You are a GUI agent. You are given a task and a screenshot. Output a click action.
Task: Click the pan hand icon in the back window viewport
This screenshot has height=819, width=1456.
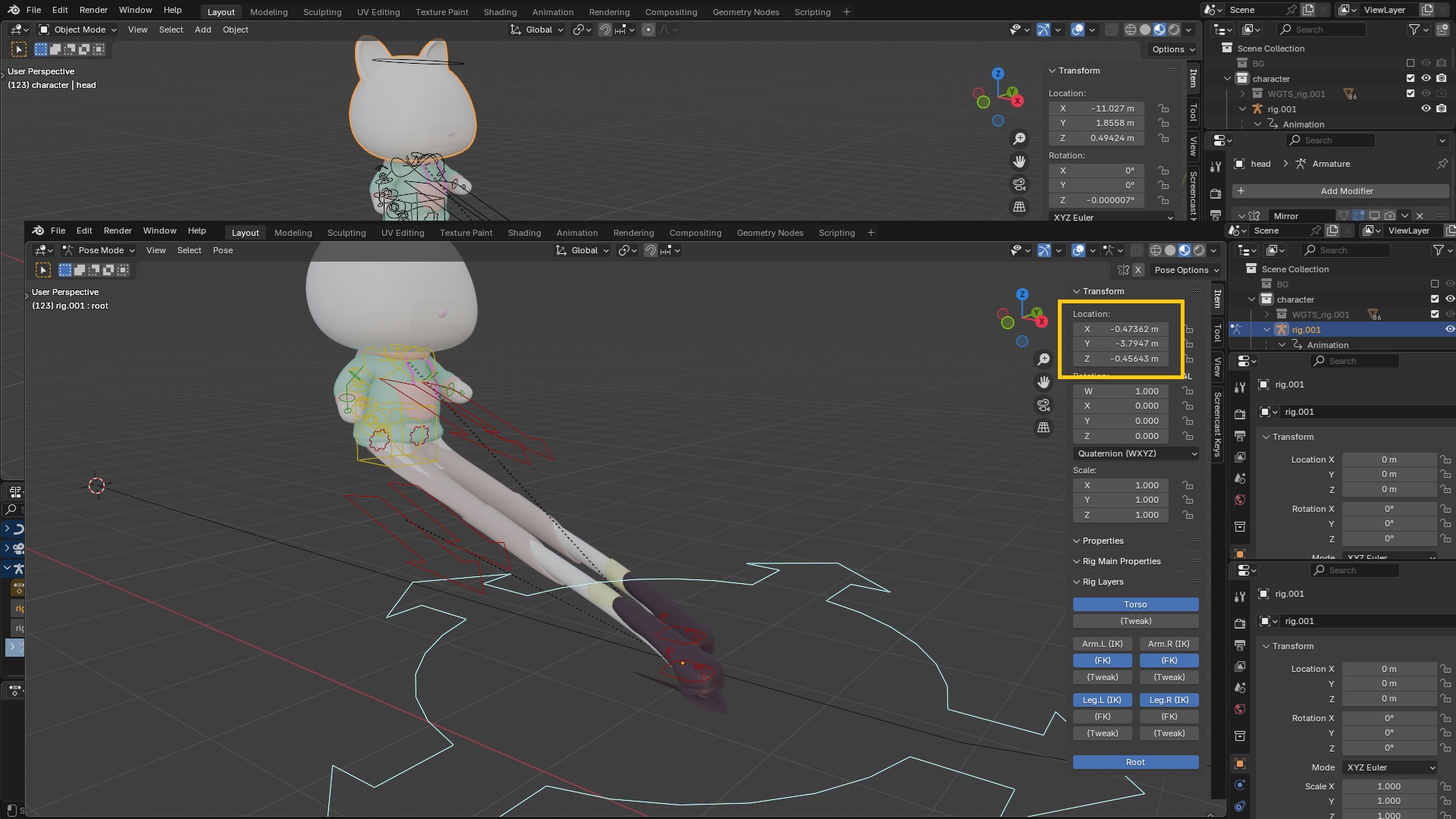click(x=1019, y=162)
